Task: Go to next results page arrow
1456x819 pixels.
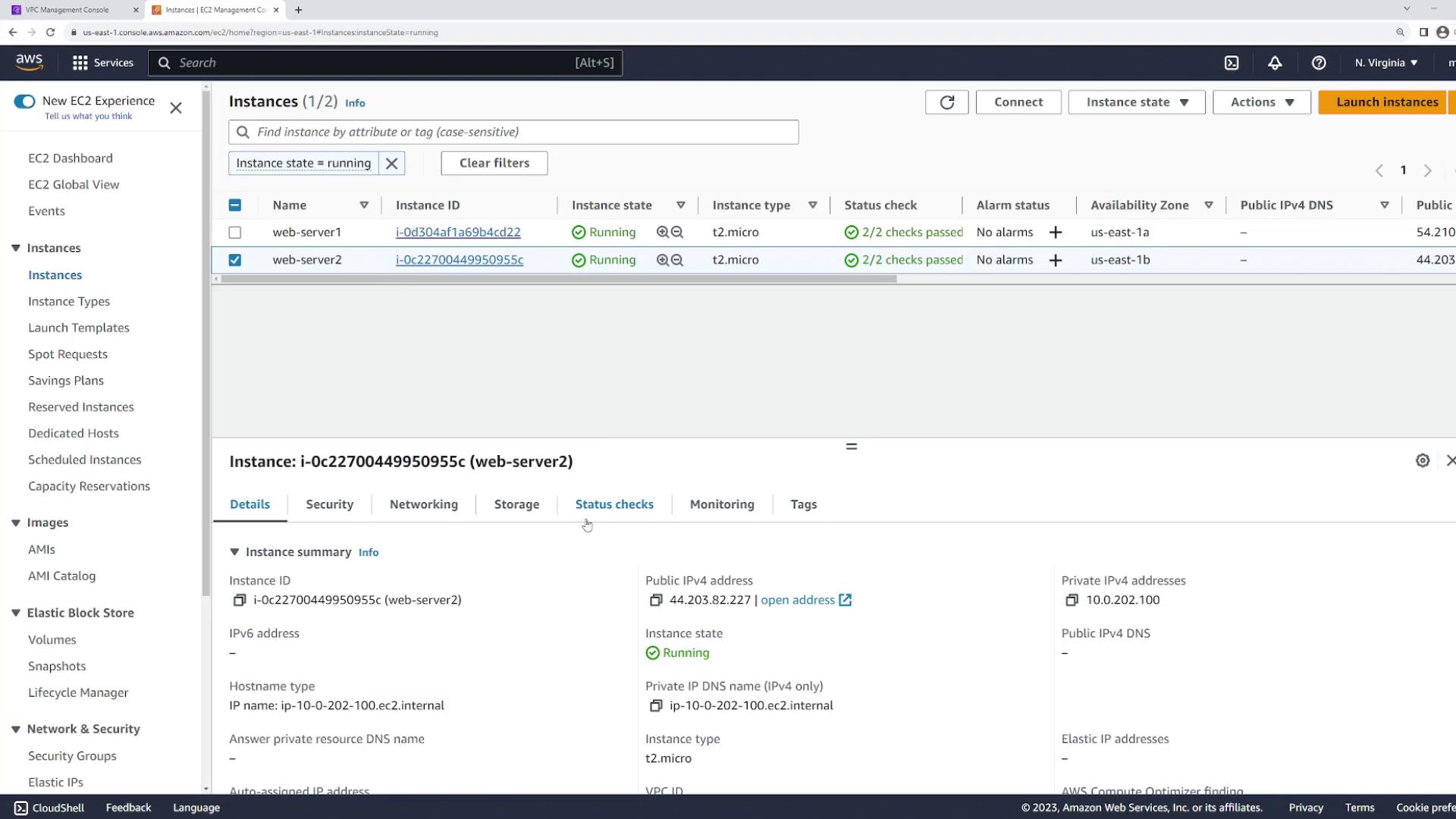Action: [1427, 171]
